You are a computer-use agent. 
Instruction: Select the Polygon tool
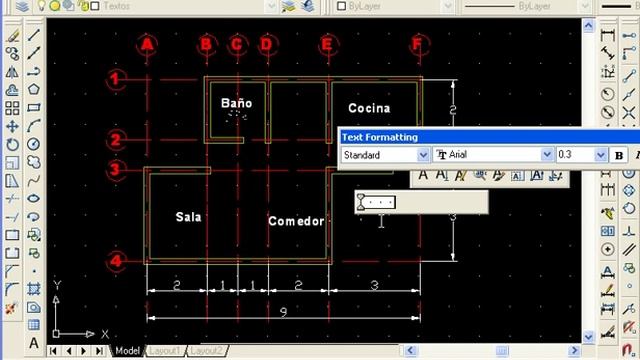[x=34, y=89]
